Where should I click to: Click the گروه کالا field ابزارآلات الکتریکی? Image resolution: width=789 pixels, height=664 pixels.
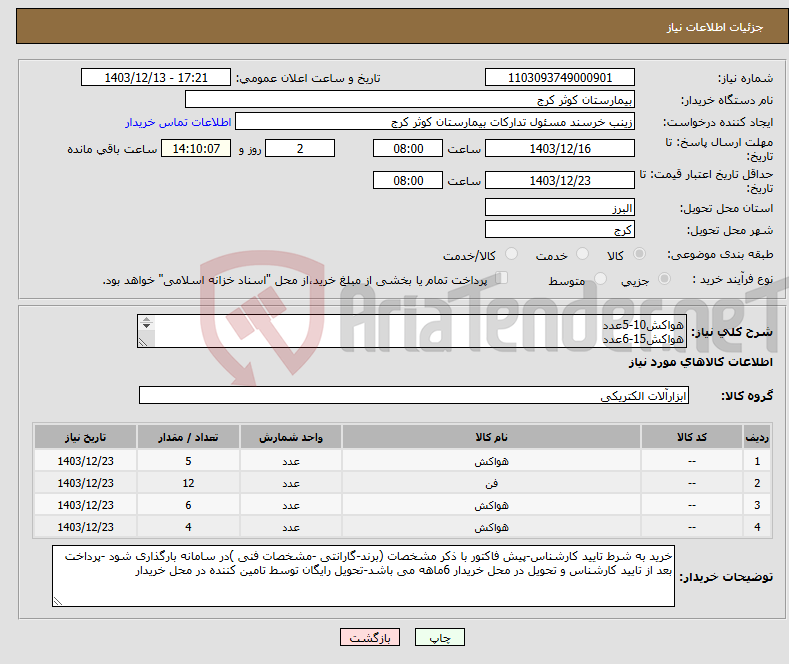point(414,395)
